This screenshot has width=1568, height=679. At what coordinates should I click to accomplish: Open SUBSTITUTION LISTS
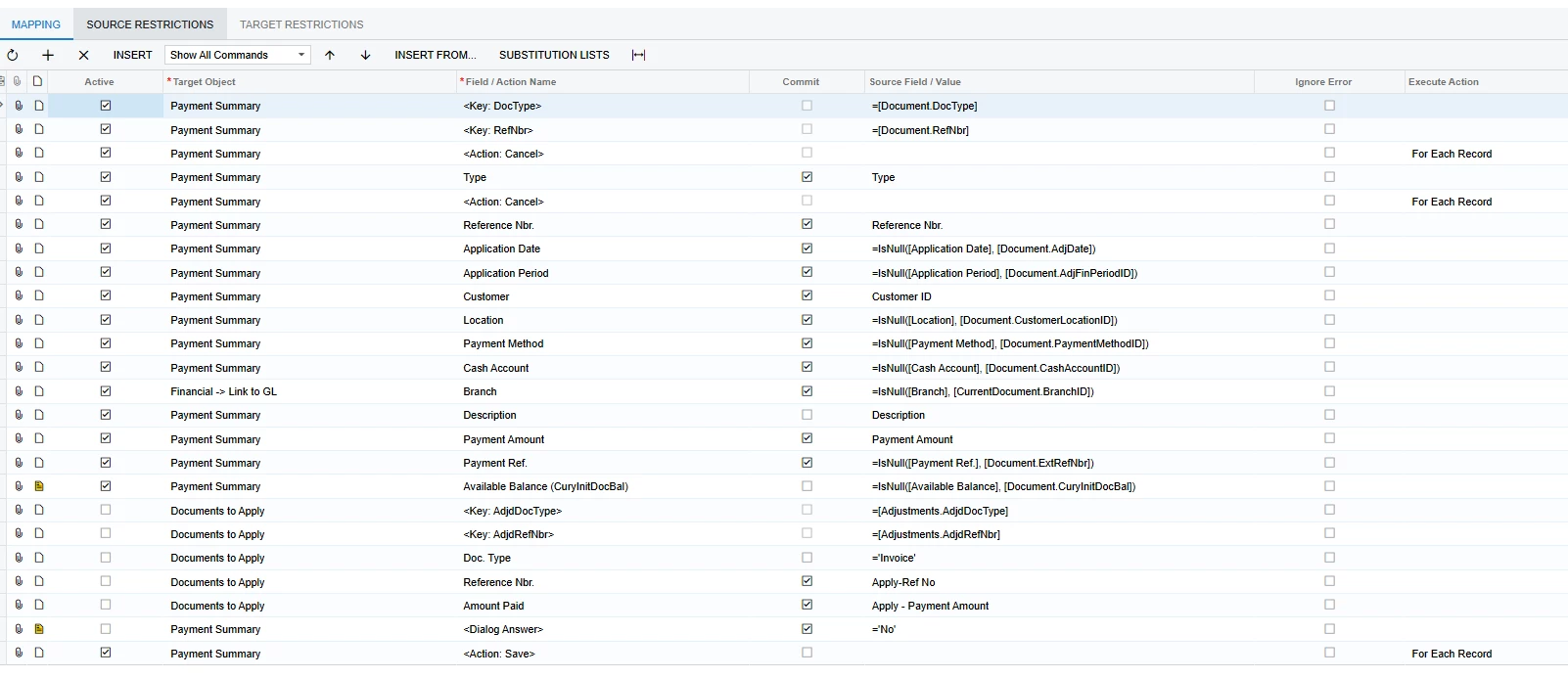(x=554, y=55)
